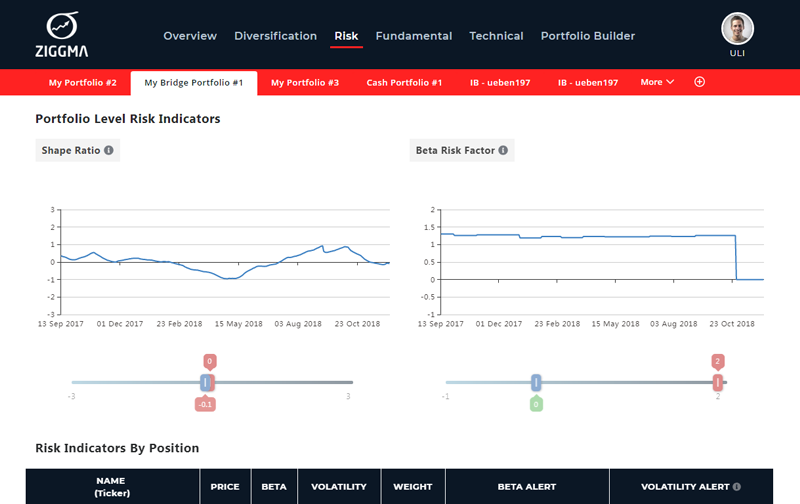This screenshot has height=504, width=800.
Task: Go to the Diversification page
Action: pyautogui.click(x=275, y=36)
